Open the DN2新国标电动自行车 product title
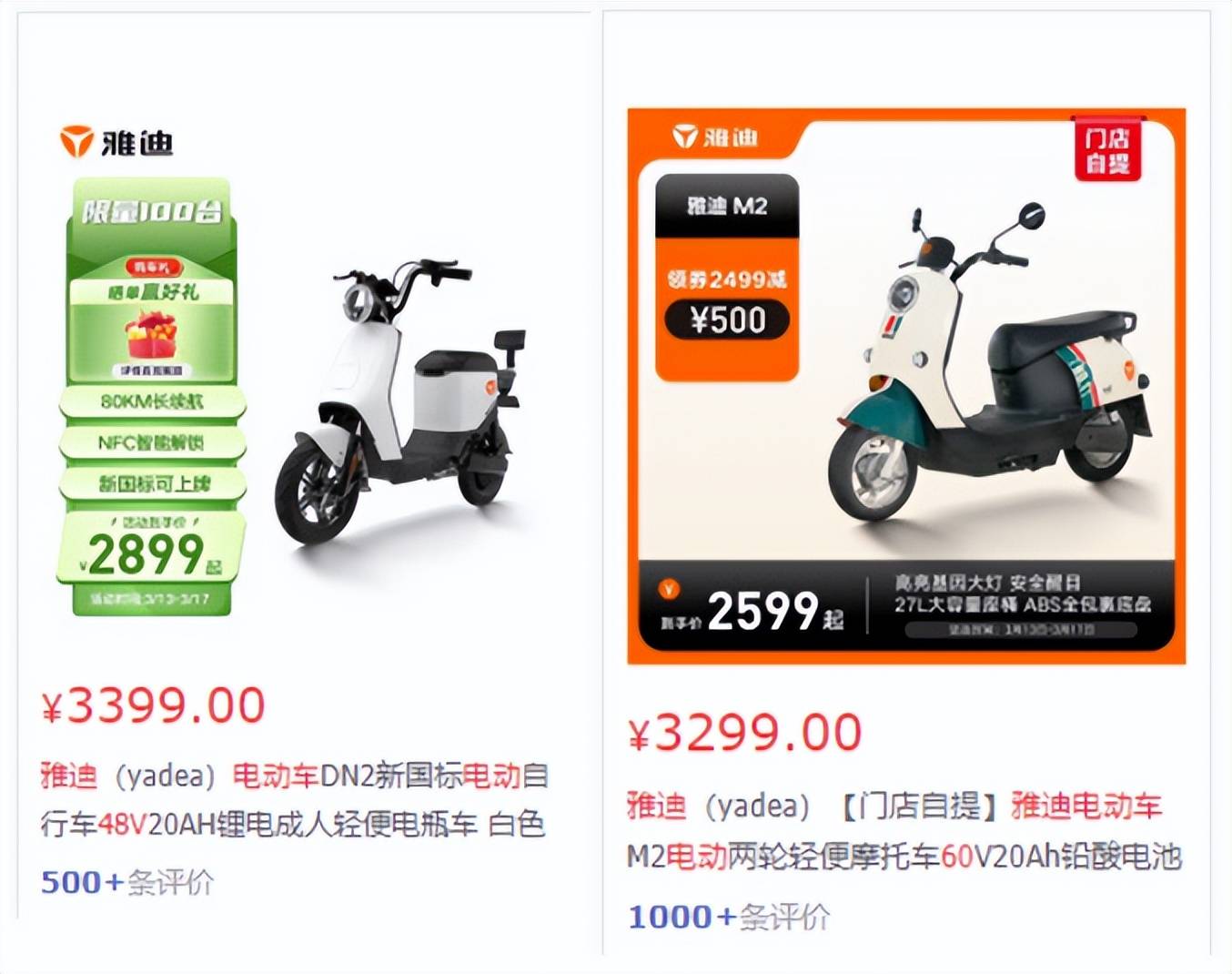This screenshot has height=974, width=1232. [x=293, y=800]
